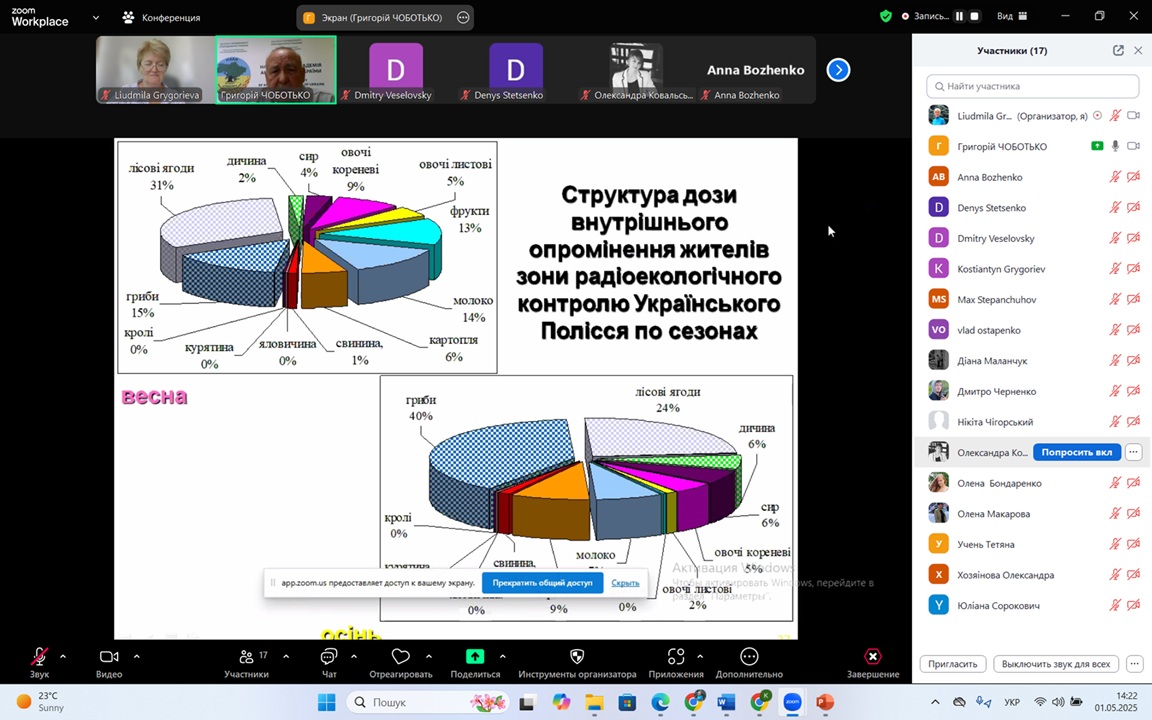The height and width of the screenshot is (720, 1152).
Task: Open Zoom icon in taskbar
Action: tap(792, 702)
